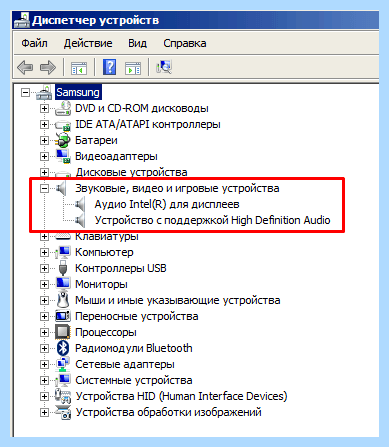The height and width of the screenshot is (447, 389).
Task: Expand the Контроллеры USB node
Action: click(x=44, y=268)
